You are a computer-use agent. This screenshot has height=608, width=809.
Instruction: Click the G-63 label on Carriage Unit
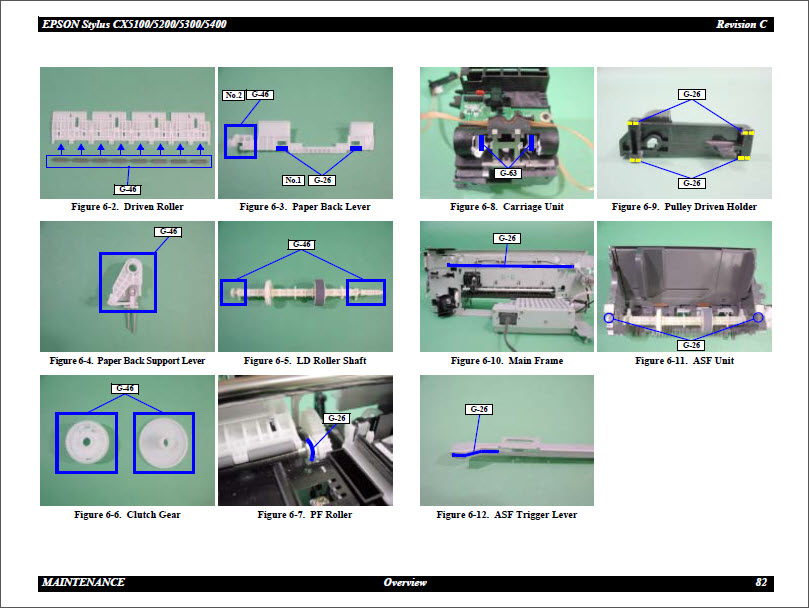(x=507, y=173)
